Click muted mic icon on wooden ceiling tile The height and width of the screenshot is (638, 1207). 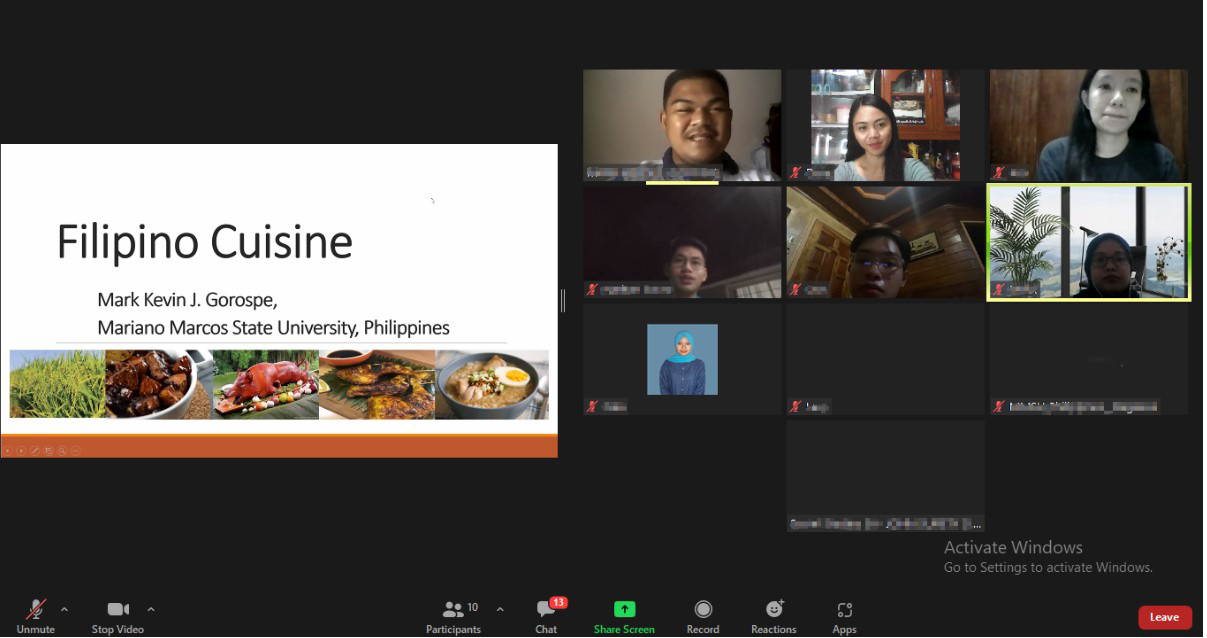click(x=796, y=289)
